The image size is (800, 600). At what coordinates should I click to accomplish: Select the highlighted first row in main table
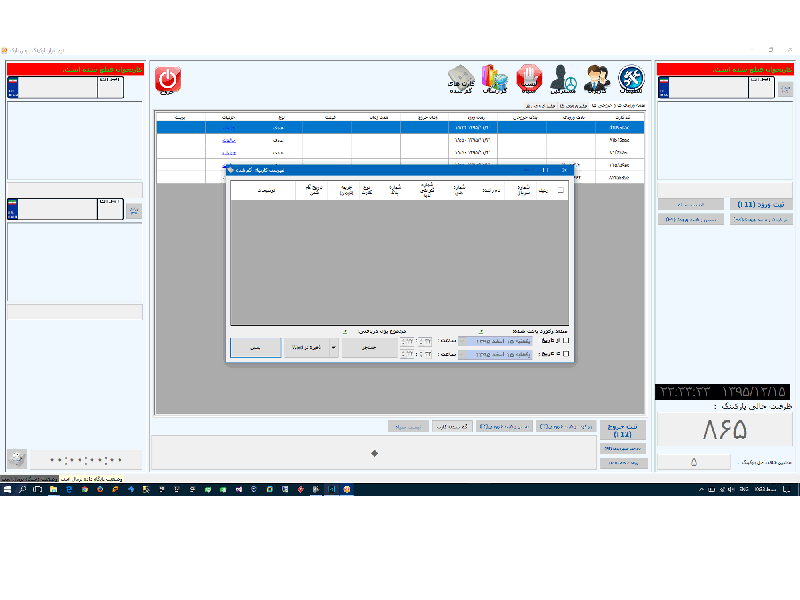point(400,128)
